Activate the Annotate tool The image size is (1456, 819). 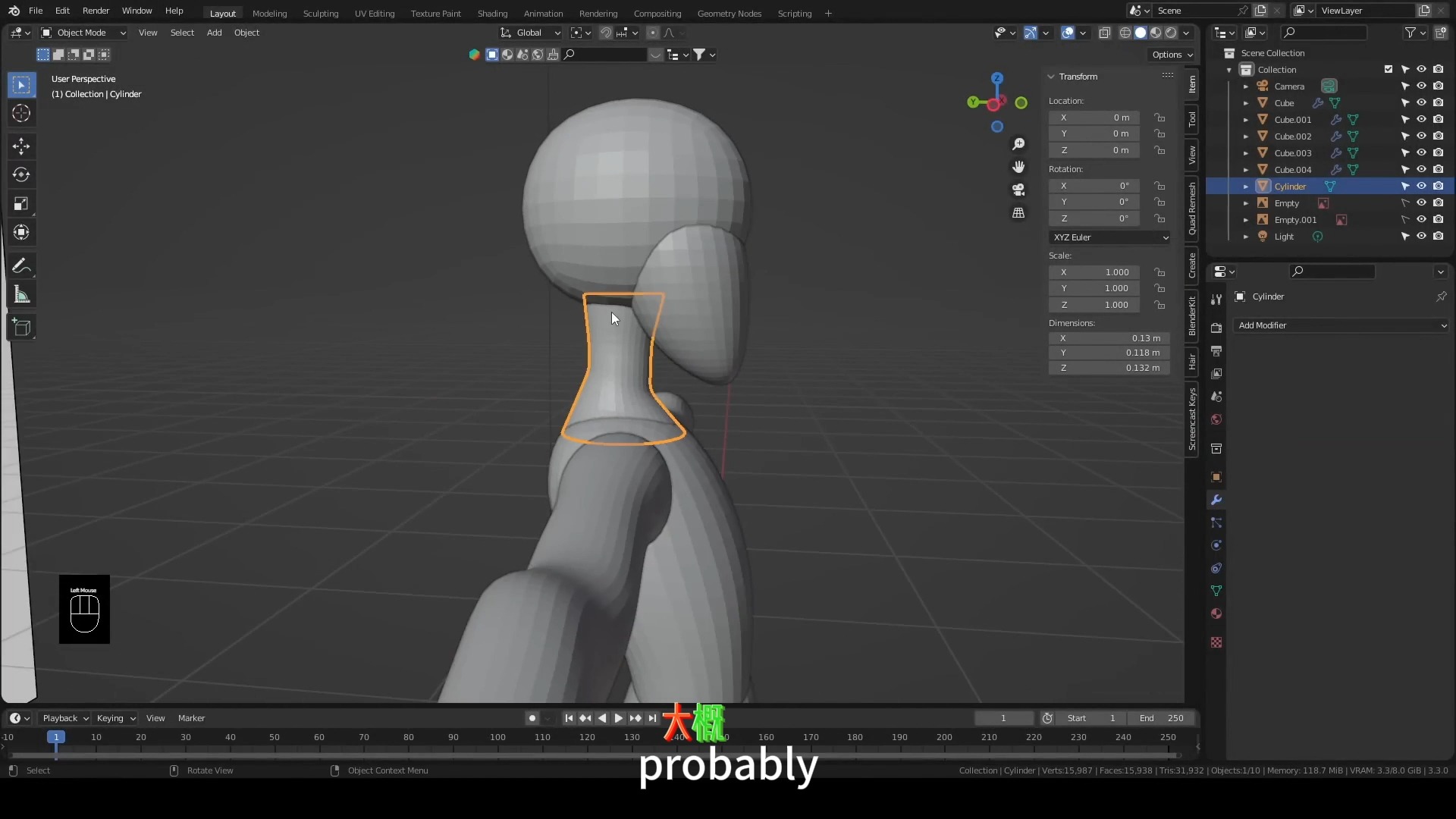(x=21, y=266)
